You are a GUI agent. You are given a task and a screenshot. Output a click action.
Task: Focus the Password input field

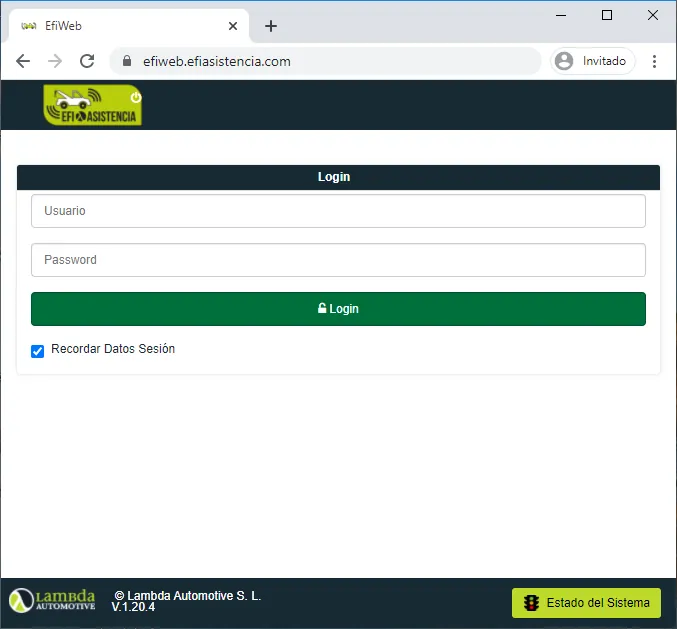[338, 260]
